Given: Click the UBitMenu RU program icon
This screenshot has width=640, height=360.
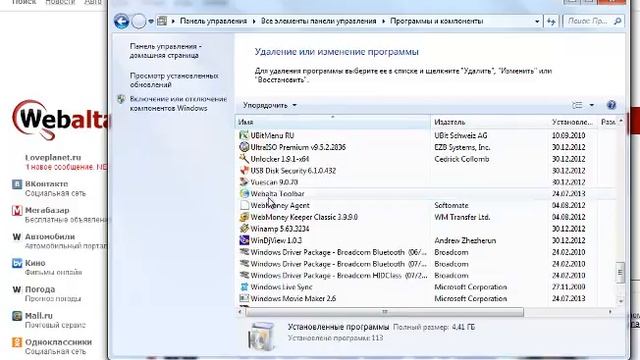Looking at the screenshot, I should (x=244, y=135).
